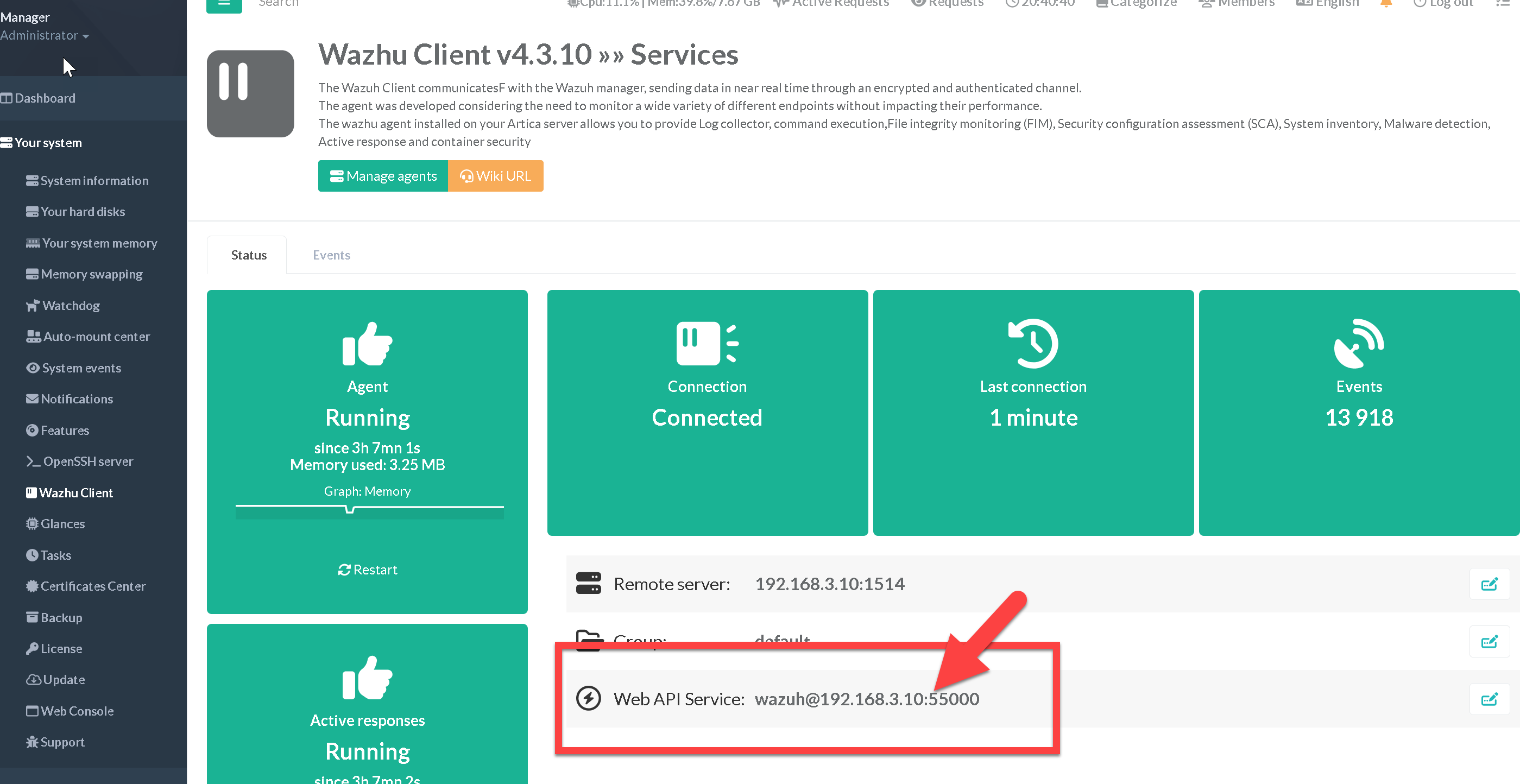Expand the Administrator dropdown
The height and width of the screenshot is (784, 1520).
click(x=45, y=35)
